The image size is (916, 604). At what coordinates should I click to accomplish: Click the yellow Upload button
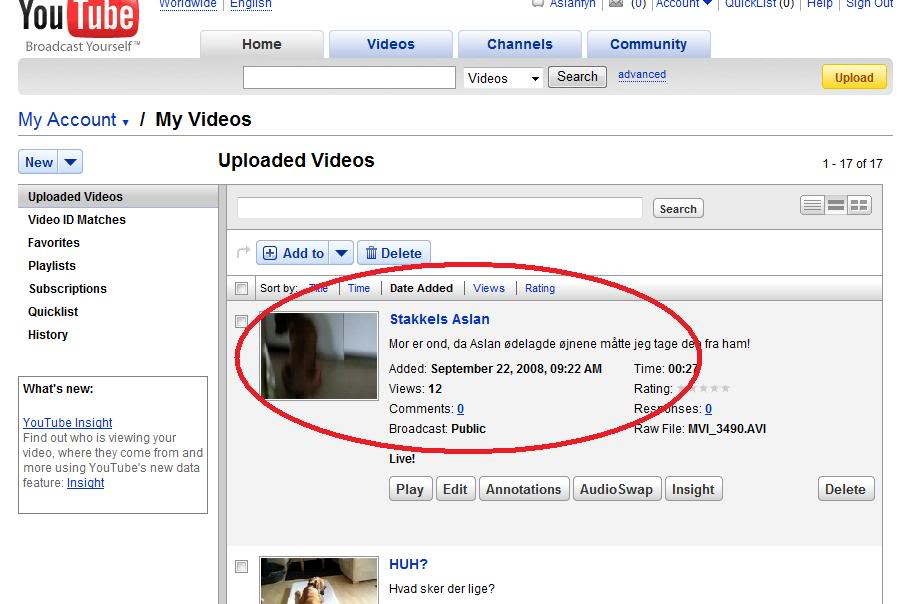pos(854,77)
